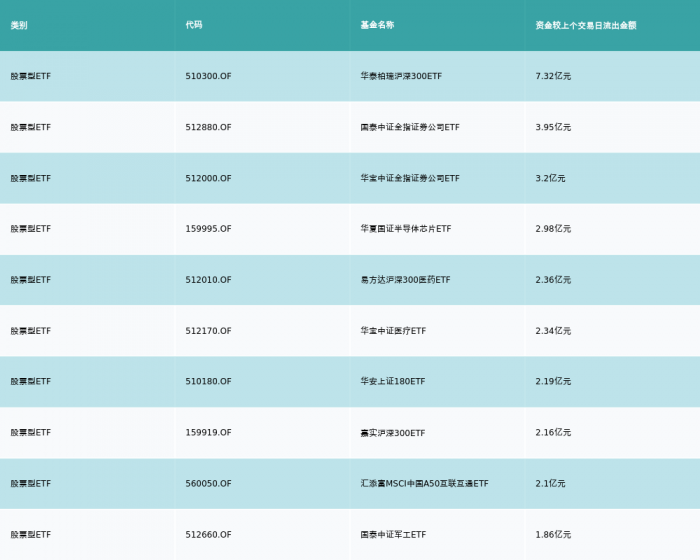Select fund code 159919.OF

coord(208,432)
